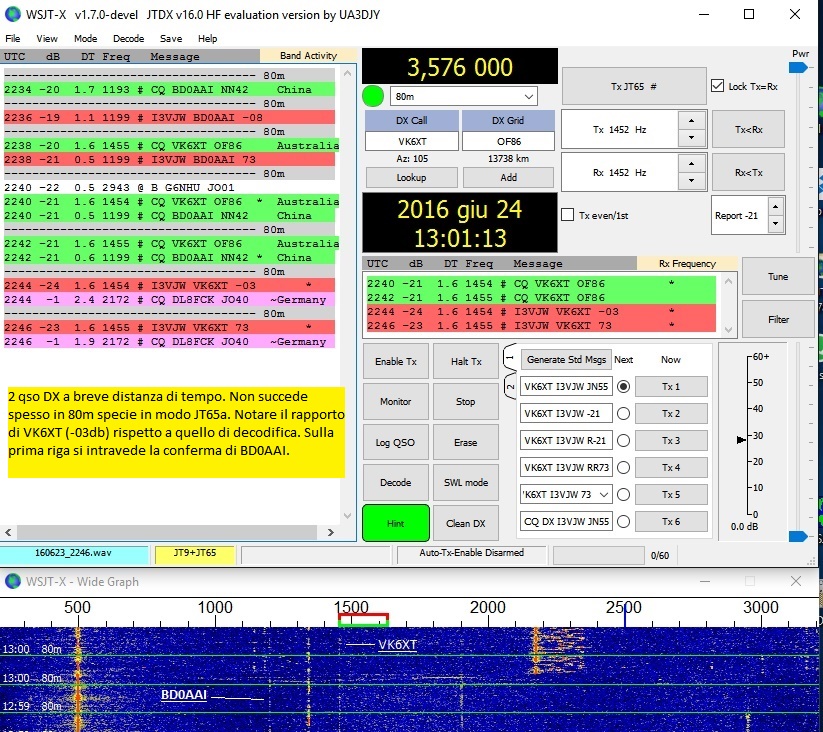This screenshot has width=823, height=732.
Task: Click the Enable Tx button
Action: pos(396,361)
